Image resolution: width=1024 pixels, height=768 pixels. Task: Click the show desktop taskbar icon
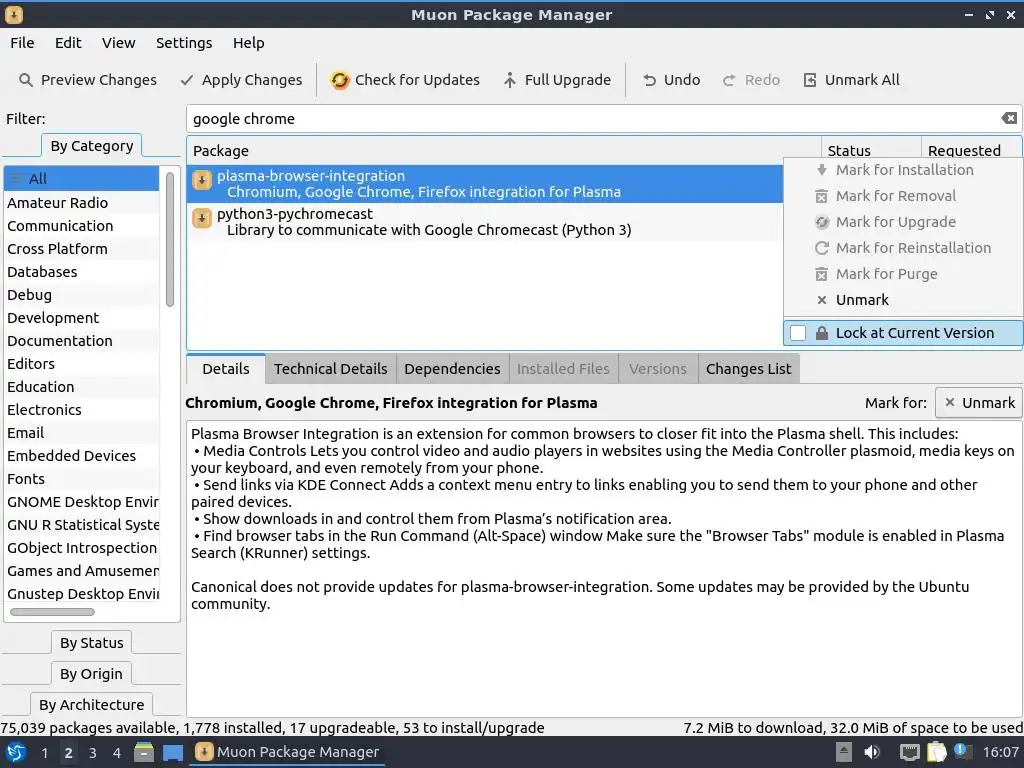(x=172, y=752)
